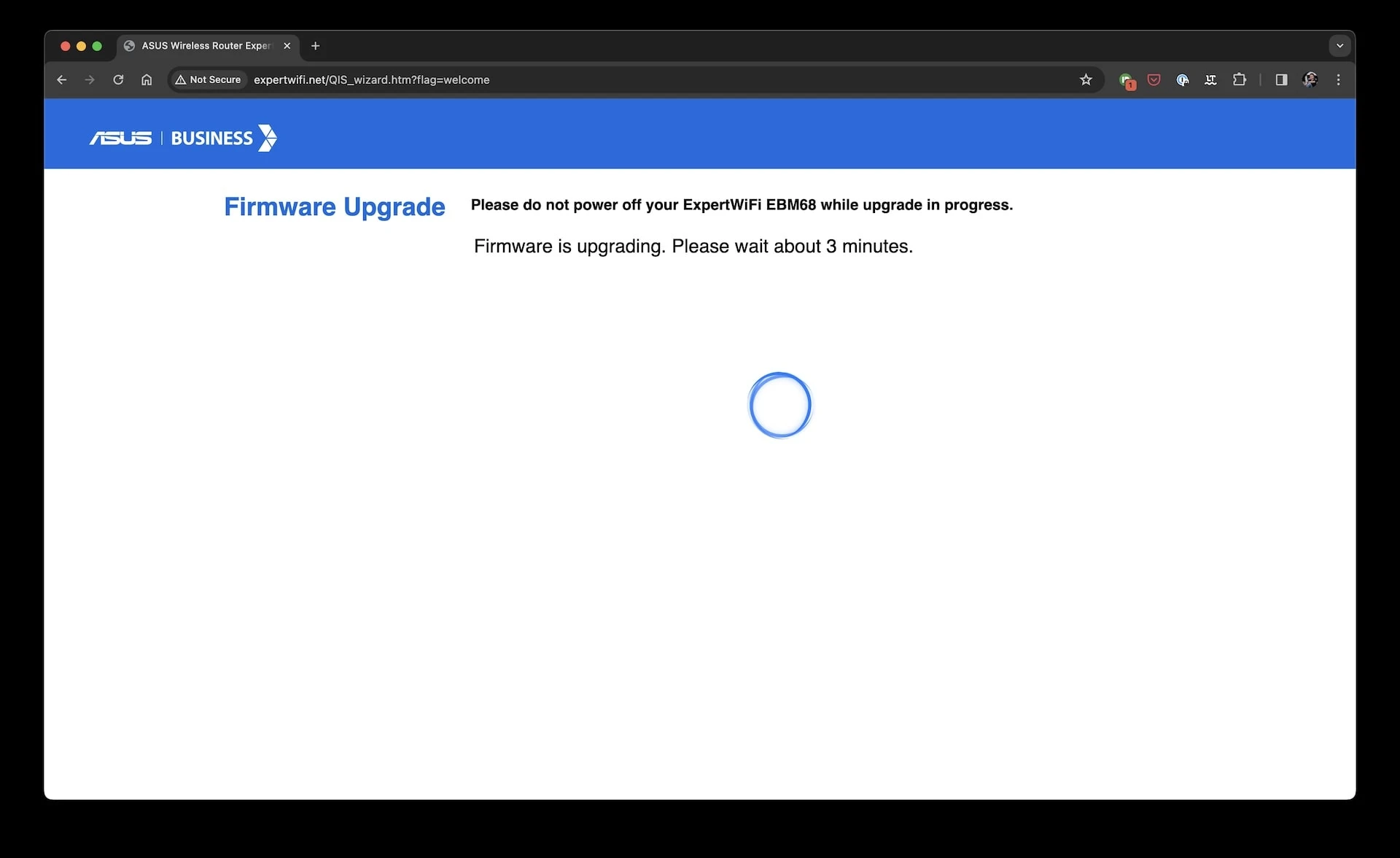Toggle the browser side panel

pos(1281,80)
